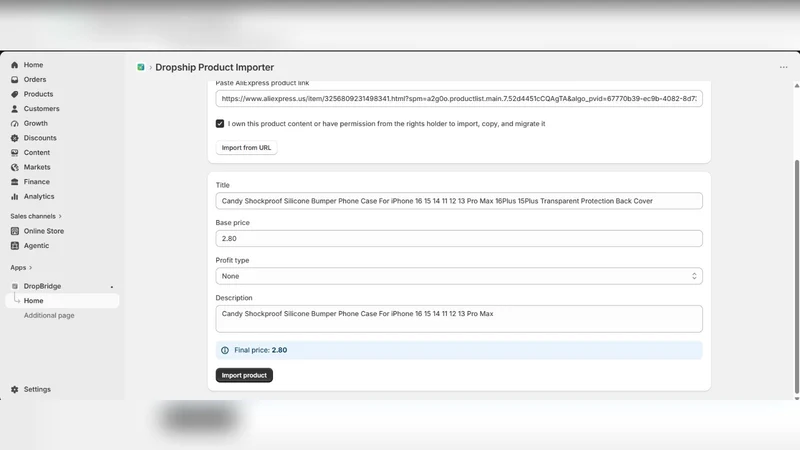Viewport: 800px width, 450px height.
Task: Click the DropBridge app icon
Action: pos(14,286)
